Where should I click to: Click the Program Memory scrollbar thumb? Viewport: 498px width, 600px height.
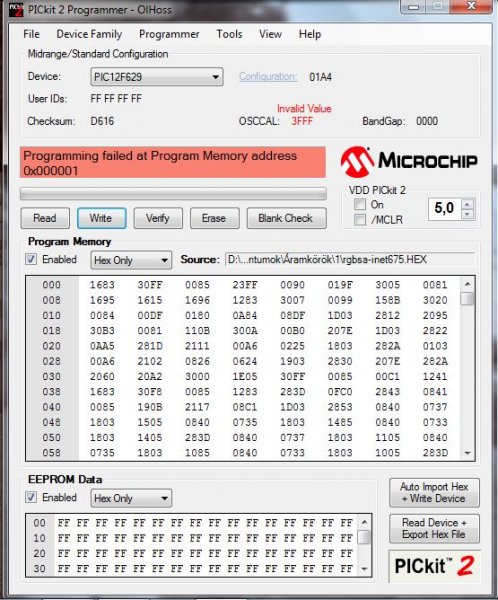click(467, 298)
